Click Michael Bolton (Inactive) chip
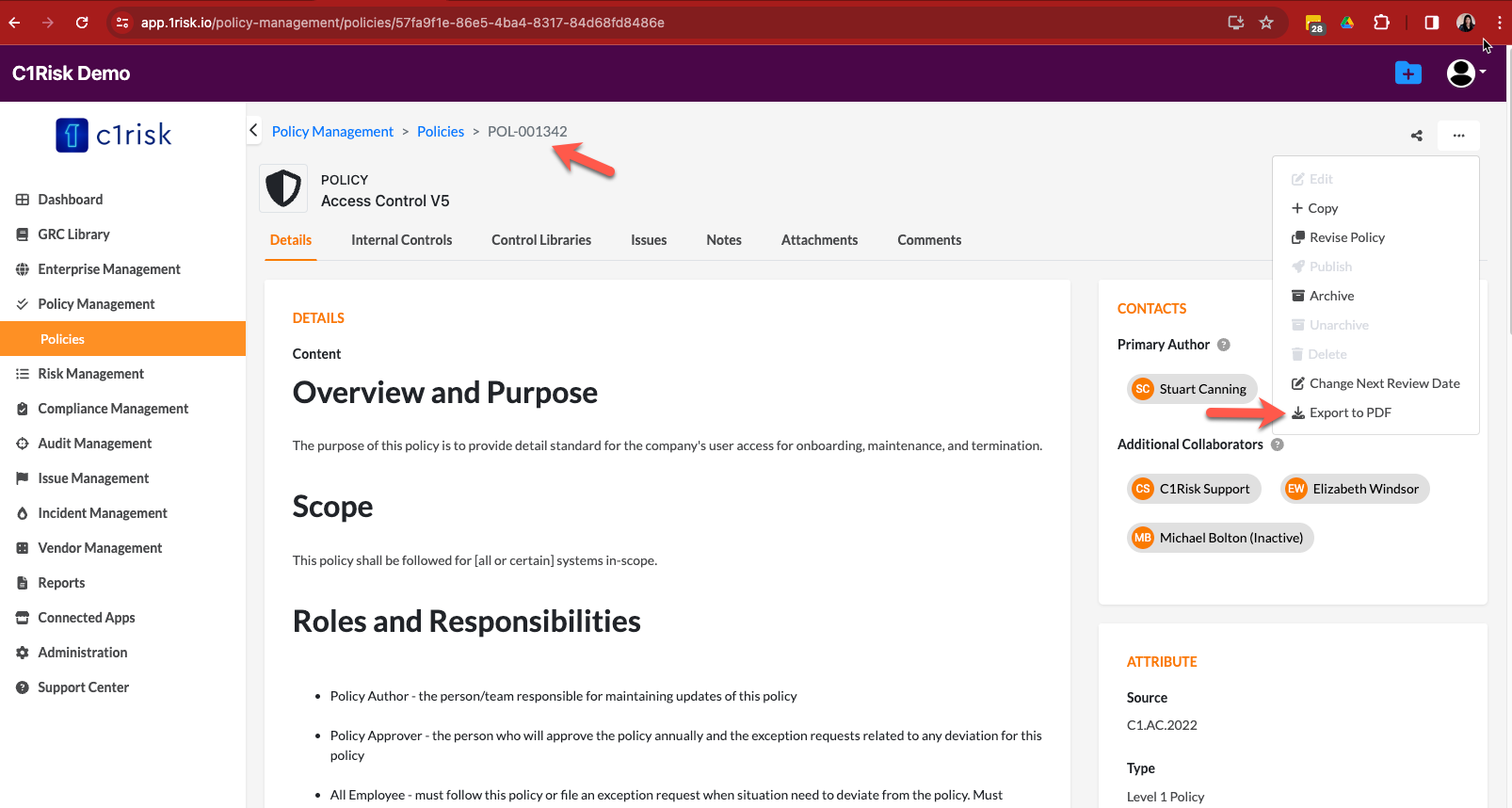1512x808 pixels. pyautogui.click(x=1220, y=538)
